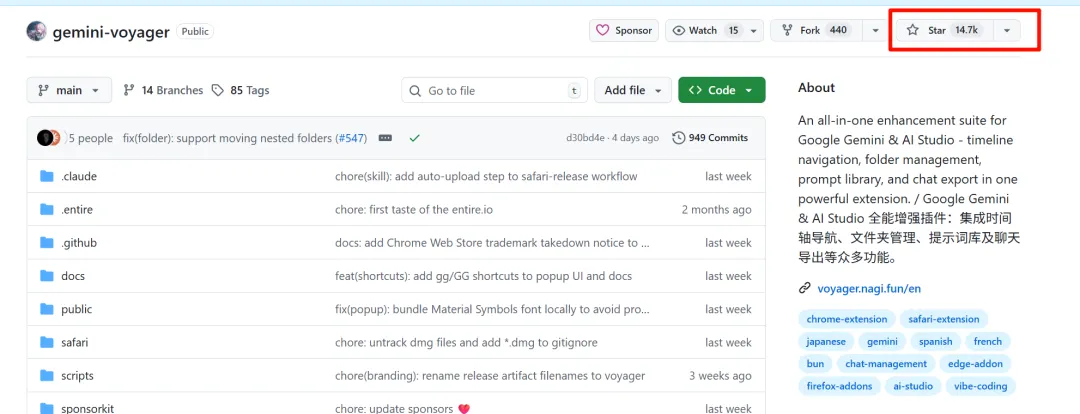Fork the repository with the Fork button
The image size is (1080, 414).
click(x=816, y=30)
